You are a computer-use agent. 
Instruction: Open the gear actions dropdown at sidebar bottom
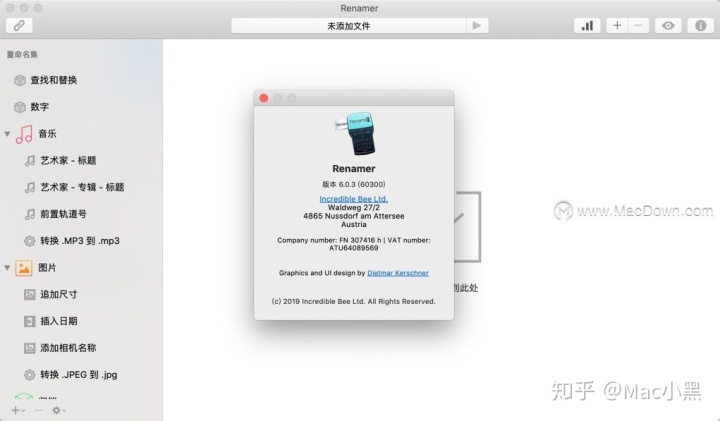pos(59,410)
